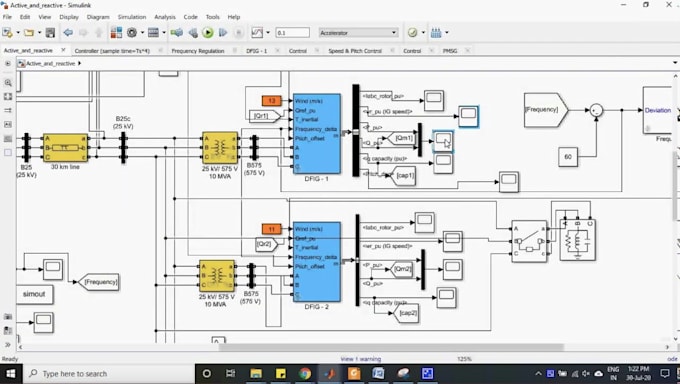Select the 30 km line block
Image resolution: width=680 pixels, height=384 pixels.
[65, 148]
